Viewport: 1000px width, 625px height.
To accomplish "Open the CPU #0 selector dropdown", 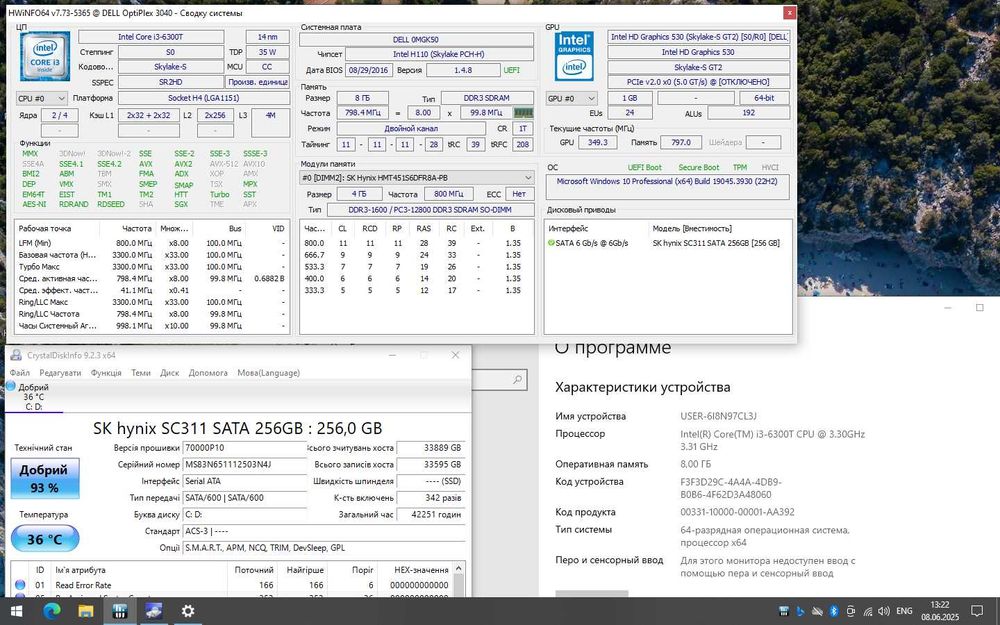I will tap(41, 98).
